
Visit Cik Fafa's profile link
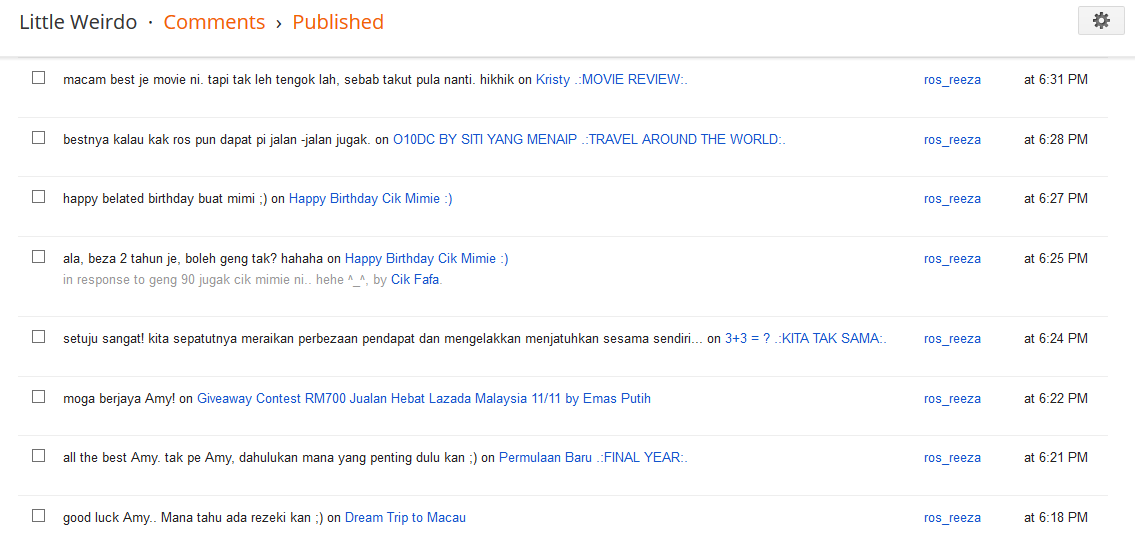coord(415,279)
